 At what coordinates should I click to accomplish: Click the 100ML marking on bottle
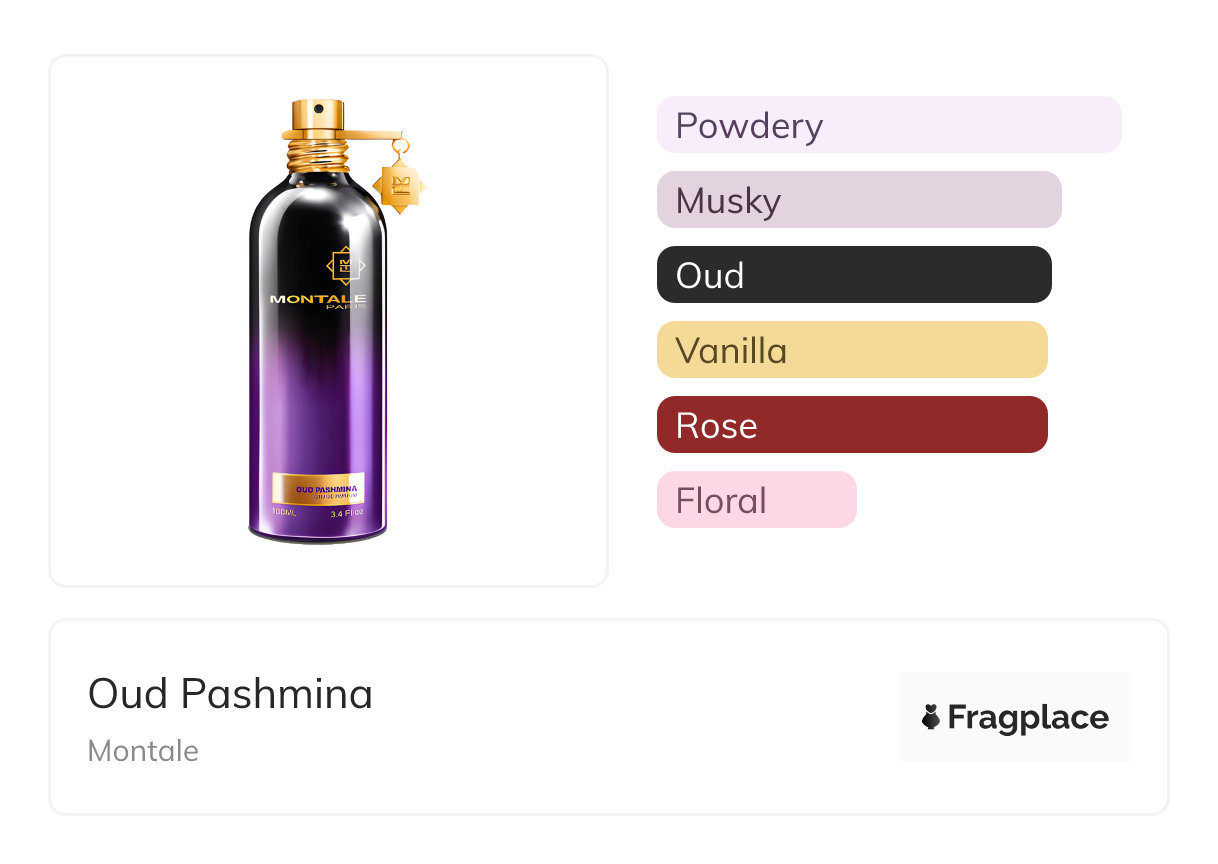pyautogui.click(x=285, y=513)
